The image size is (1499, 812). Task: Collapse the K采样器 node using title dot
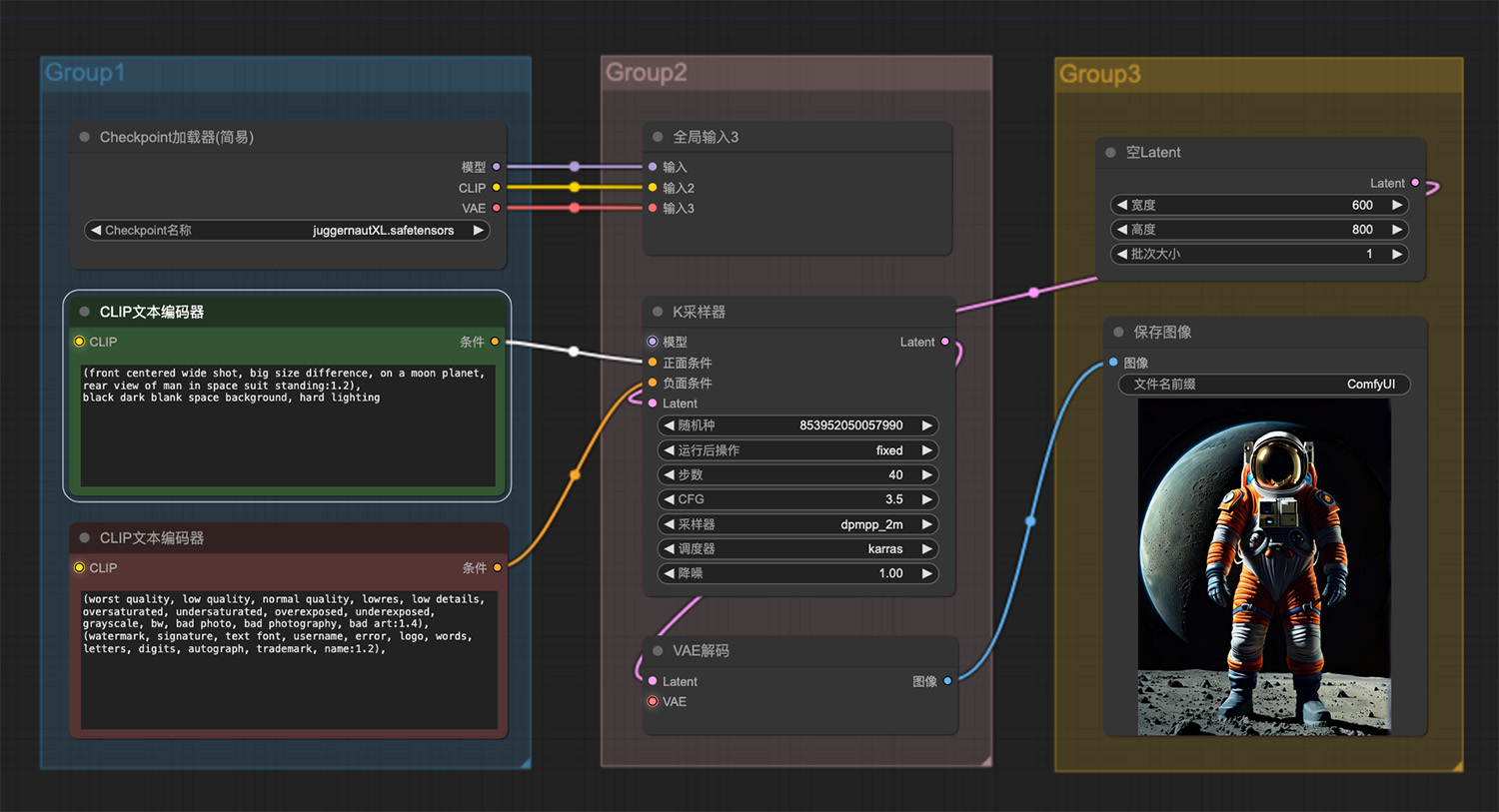coord(658,312)
